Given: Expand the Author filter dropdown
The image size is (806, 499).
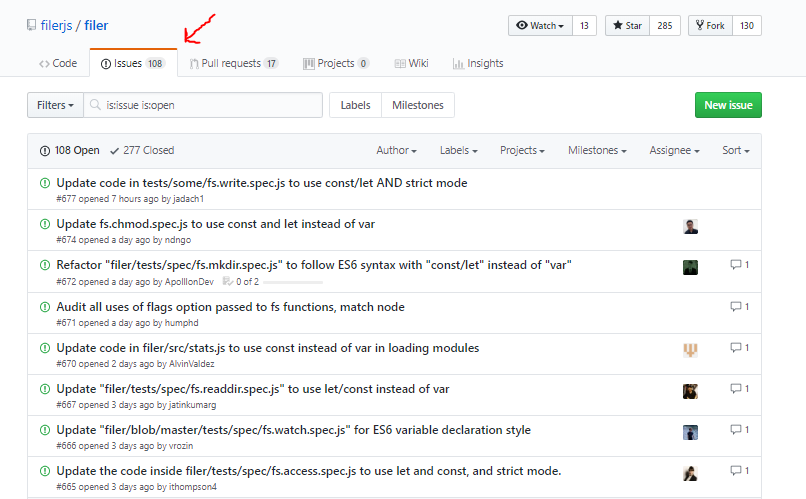Looking at the screenshot, I should (396, 150).
